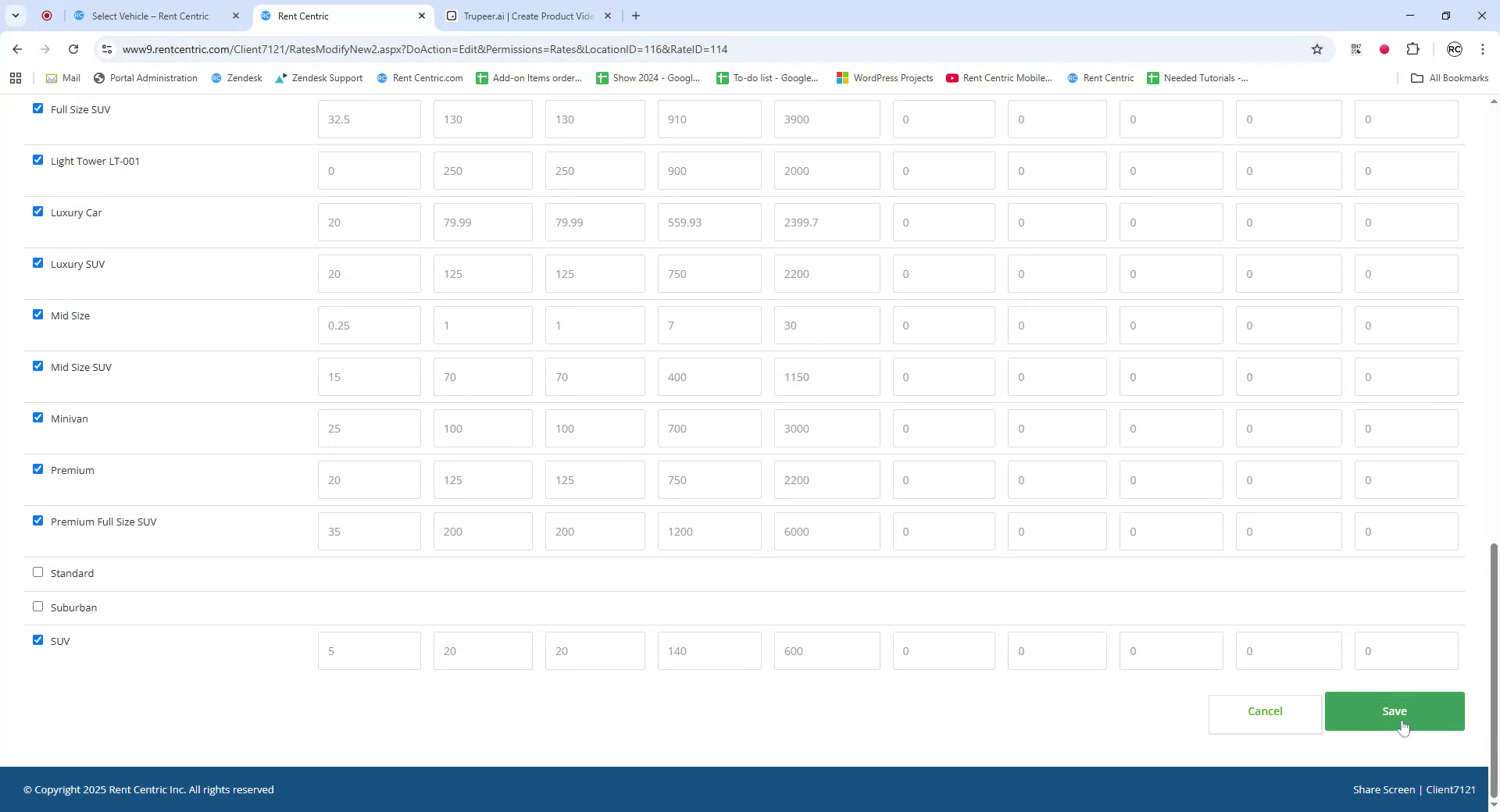
Task: Open All Bookmarks from the bookmarks bar
Action: (x=1449, y=78)
